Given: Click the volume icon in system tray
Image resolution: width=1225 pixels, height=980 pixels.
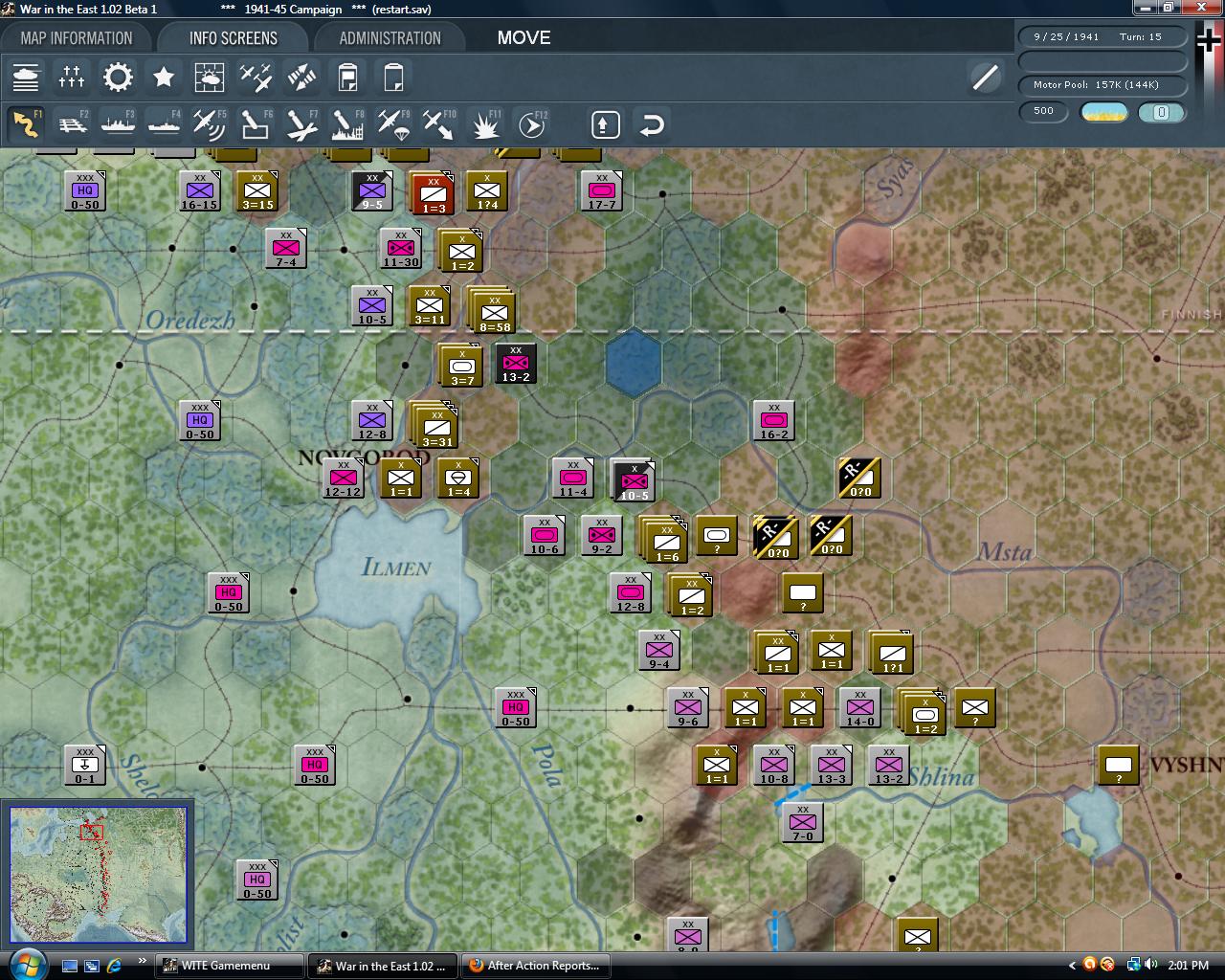Looking at the screenshot, I should tap(1149, 965).
